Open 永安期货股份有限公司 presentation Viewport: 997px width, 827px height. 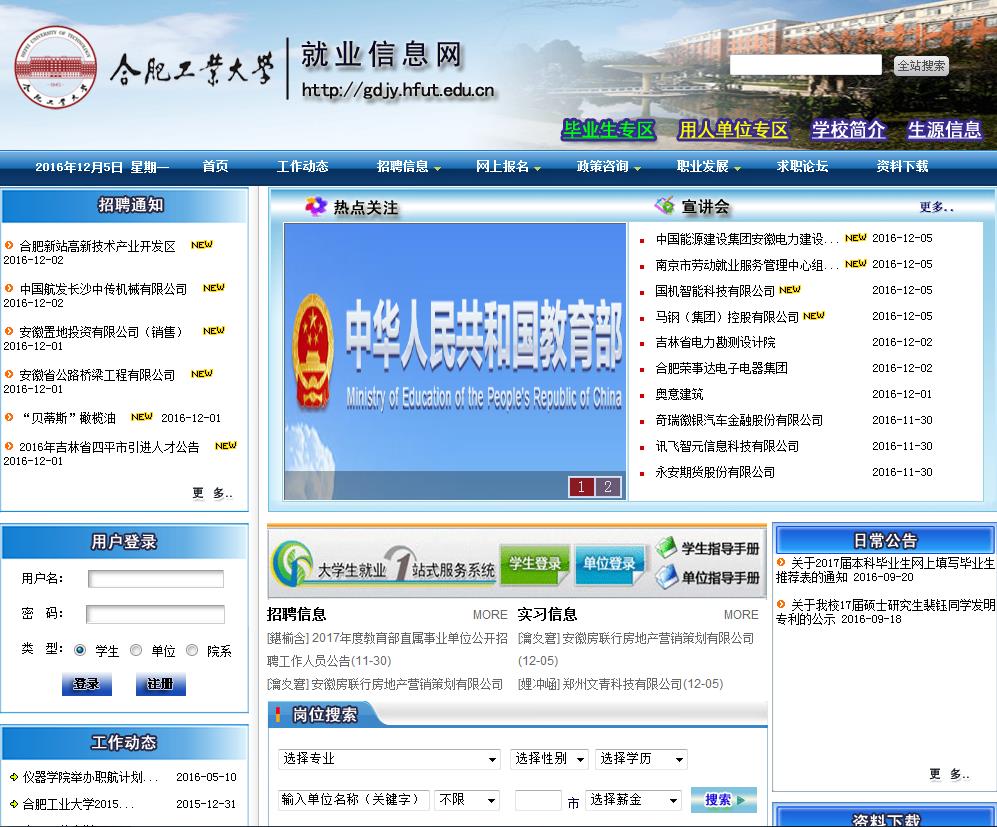(x=715, y=472)
